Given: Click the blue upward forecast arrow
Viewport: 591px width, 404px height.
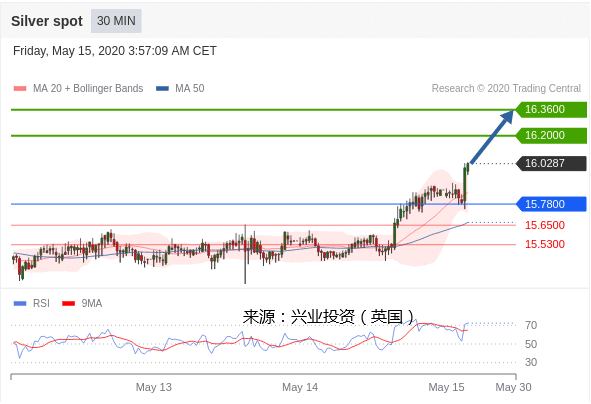Looking at the screenshot, I should tap(492, 137).
